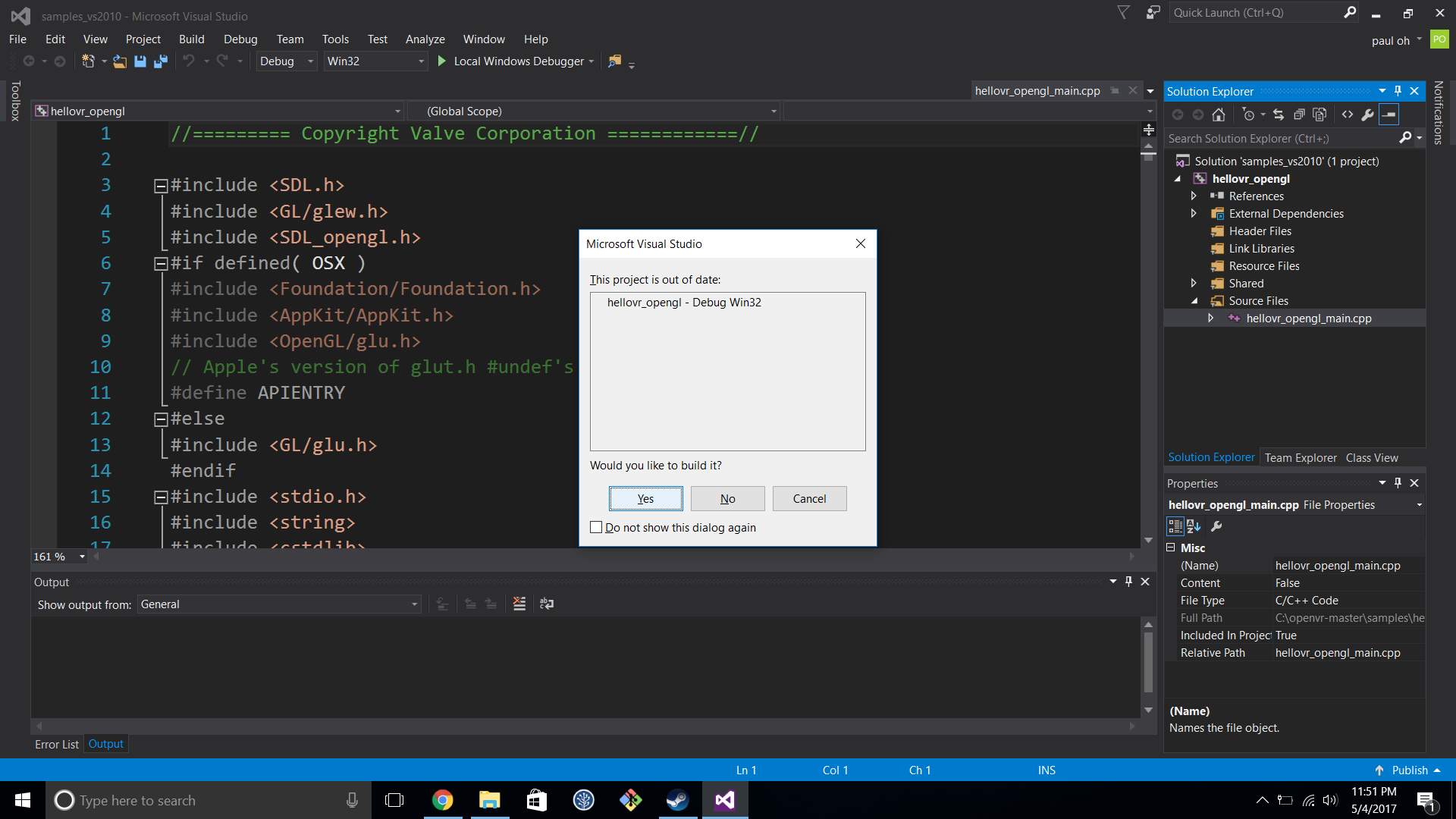The height and width of the screenshot is (819, 1456).
Task: Pin the Solution Explorer panel
Action: coord(1398,91)
